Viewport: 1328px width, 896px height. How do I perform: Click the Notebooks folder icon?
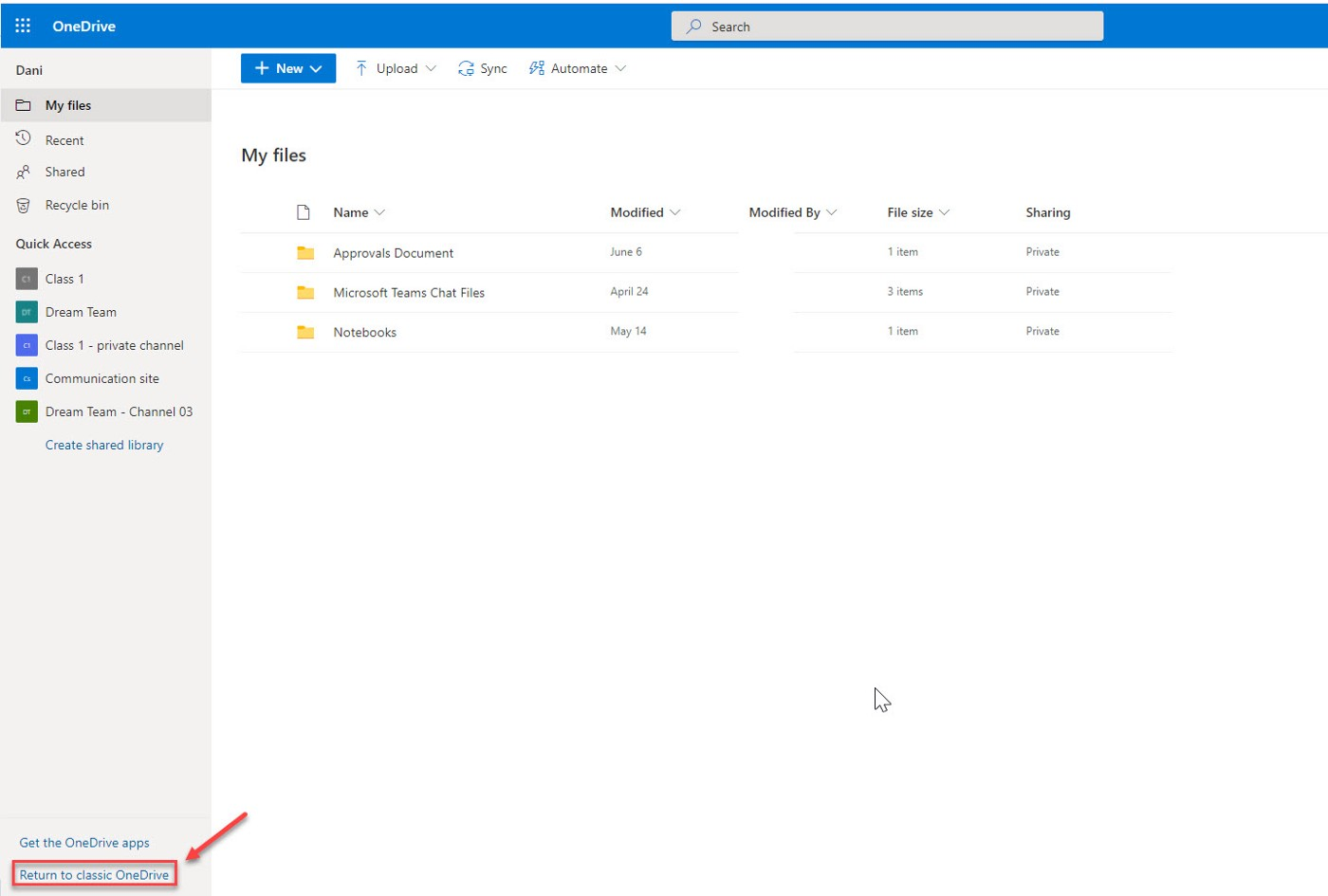[x=305, y=332]
